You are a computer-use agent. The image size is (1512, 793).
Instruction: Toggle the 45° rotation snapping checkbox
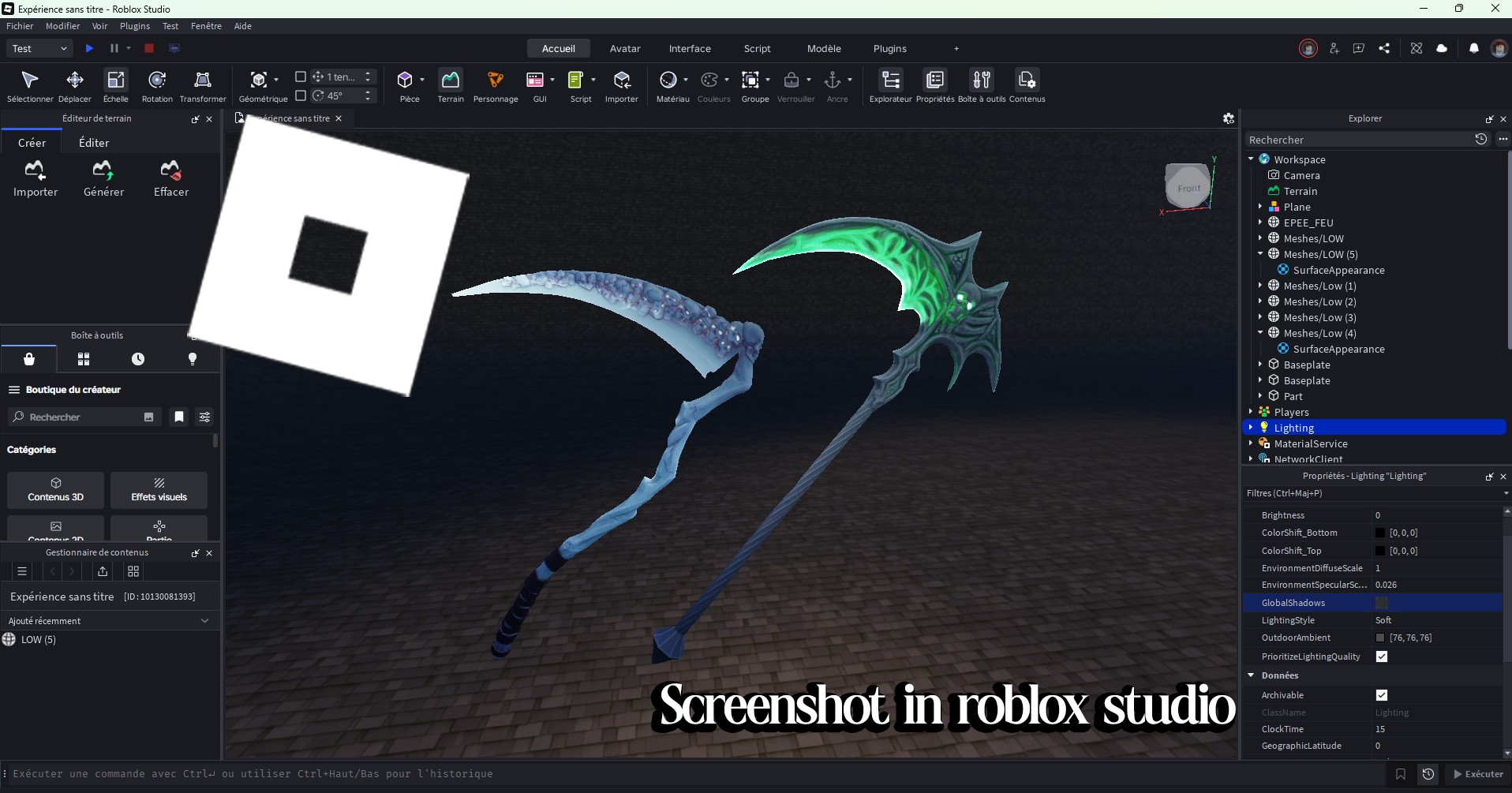pos(301,95)
